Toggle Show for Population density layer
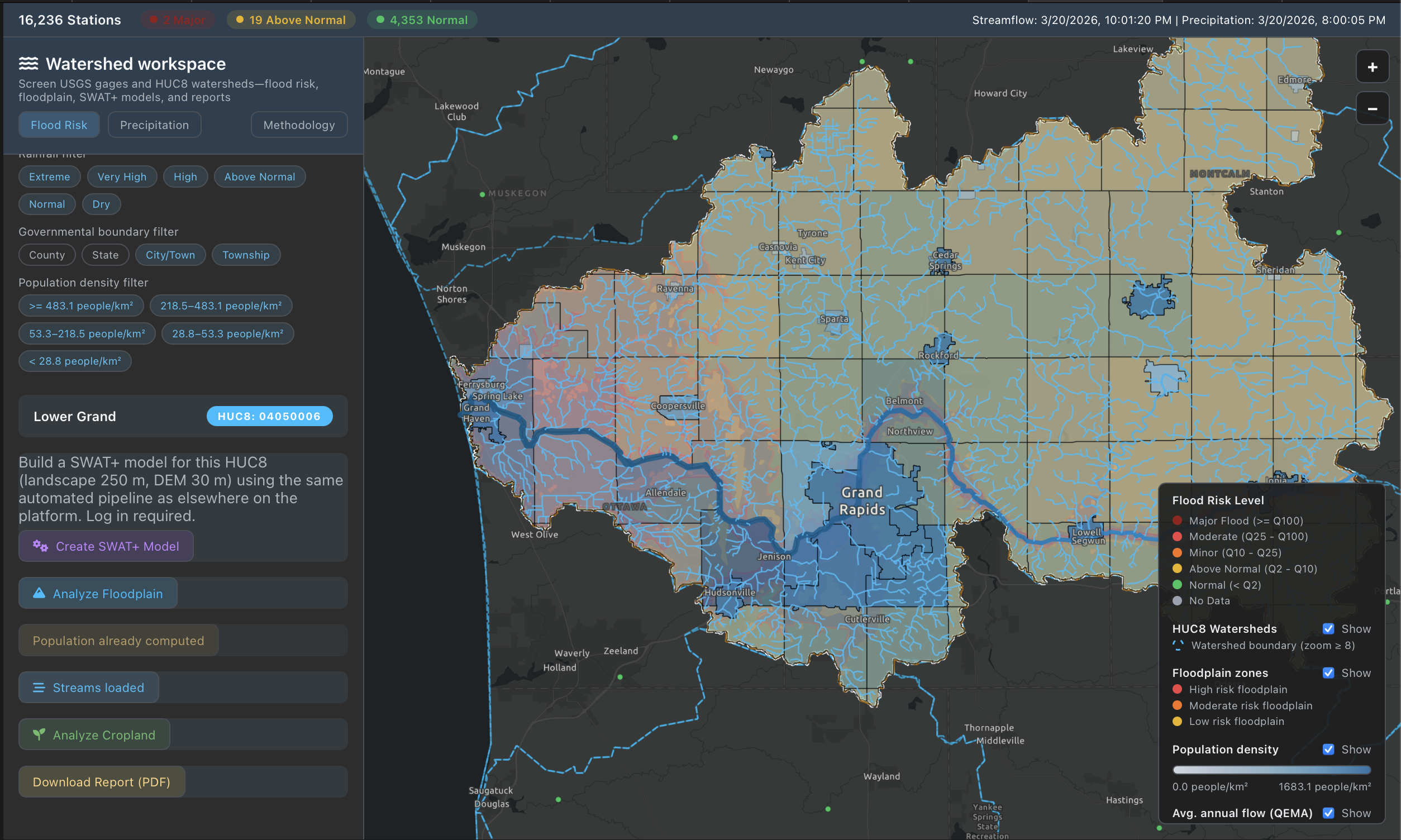The image size is (1401, 840). click(x=1329, y=749)
